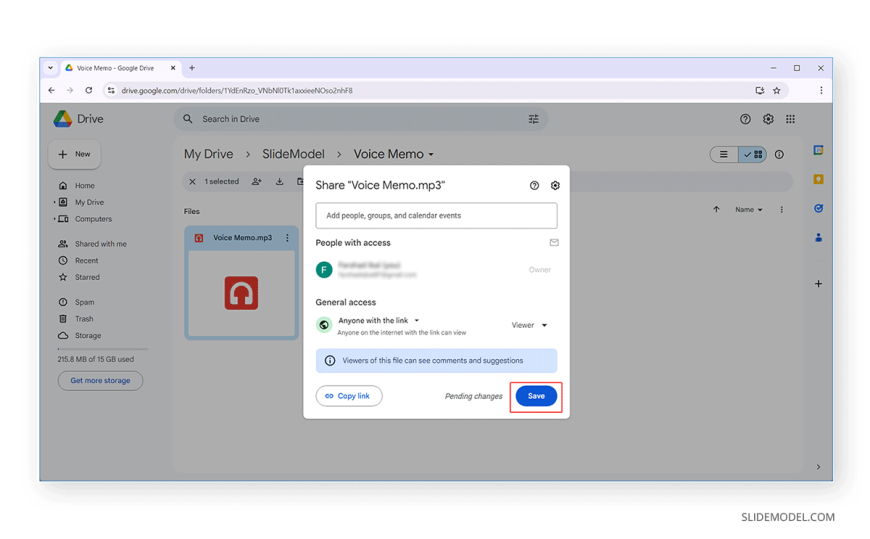This screenshot has width=870, height=539.
Task: Click Get more storage button
Action: 100,381
